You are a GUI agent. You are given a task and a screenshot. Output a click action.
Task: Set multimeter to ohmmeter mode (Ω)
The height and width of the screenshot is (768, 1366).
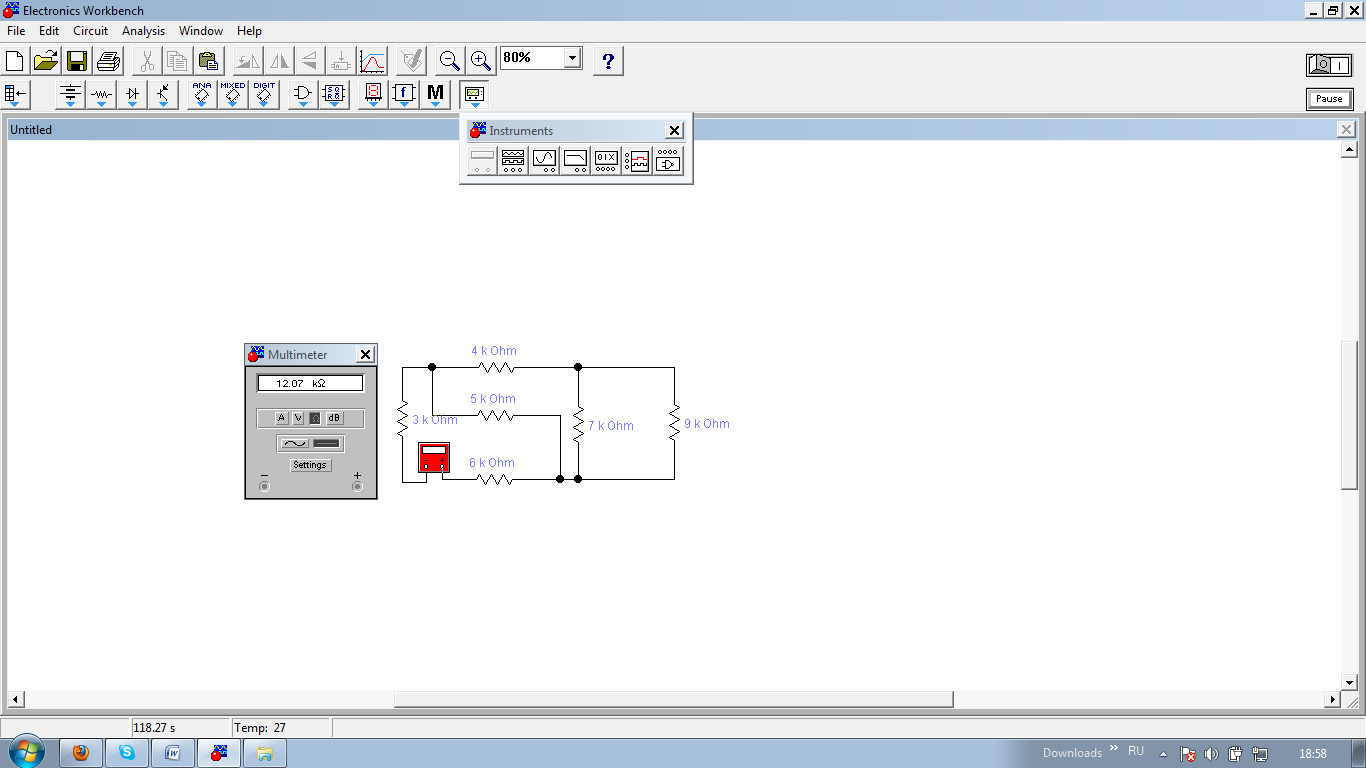tap(315, 418)
